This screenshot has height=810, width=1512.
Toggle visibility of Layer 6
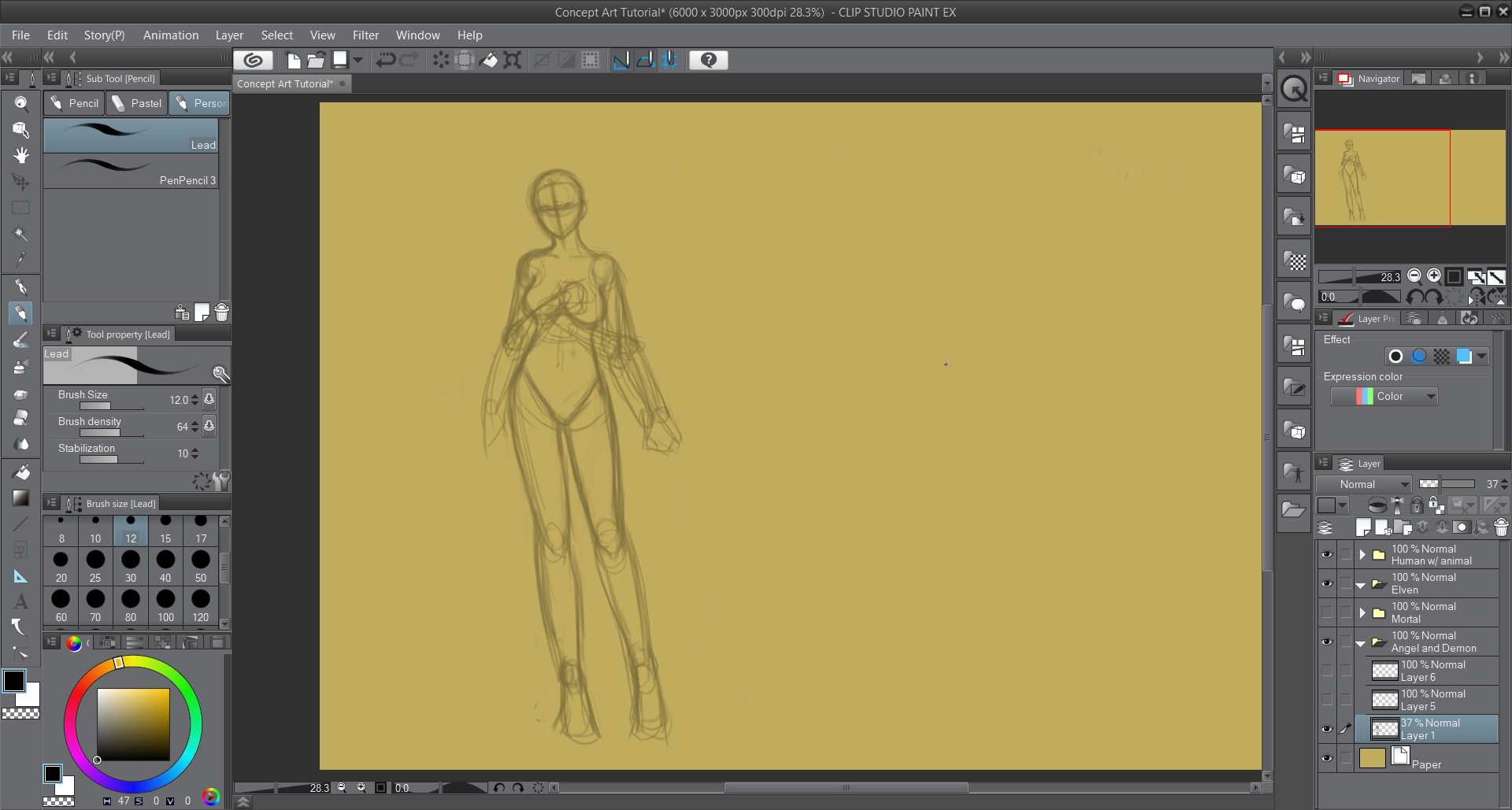(1327, 671)
